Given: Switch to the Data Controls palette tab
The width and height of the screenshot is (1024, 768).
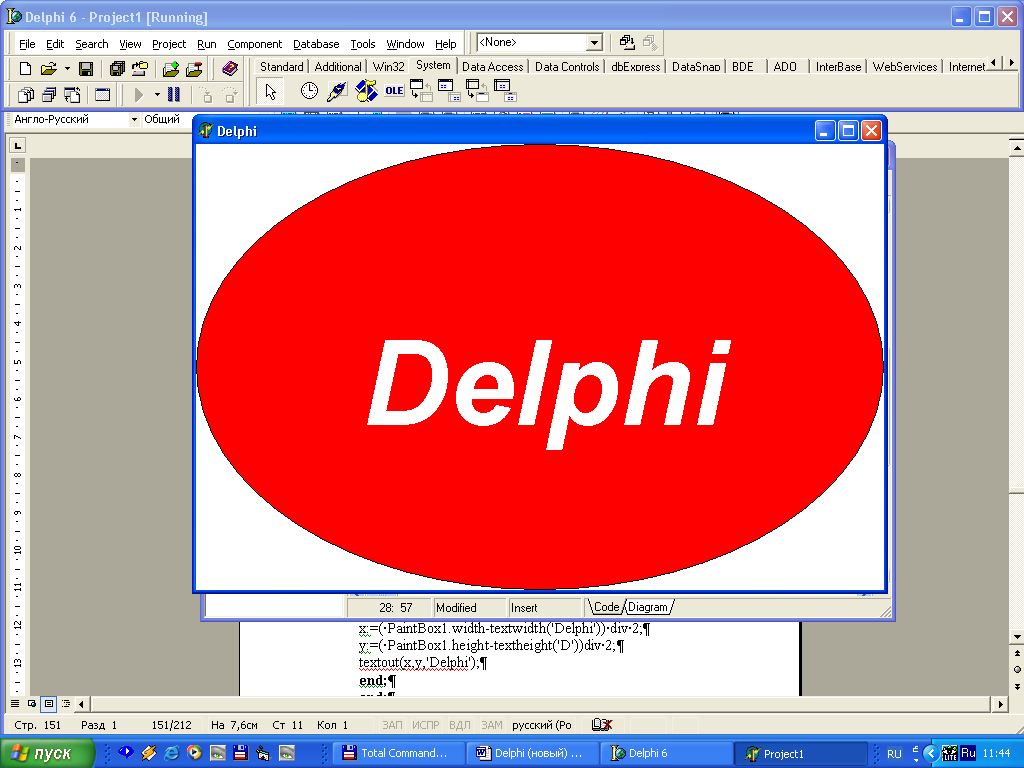Looking at the screenshot, I should point(567,67).
